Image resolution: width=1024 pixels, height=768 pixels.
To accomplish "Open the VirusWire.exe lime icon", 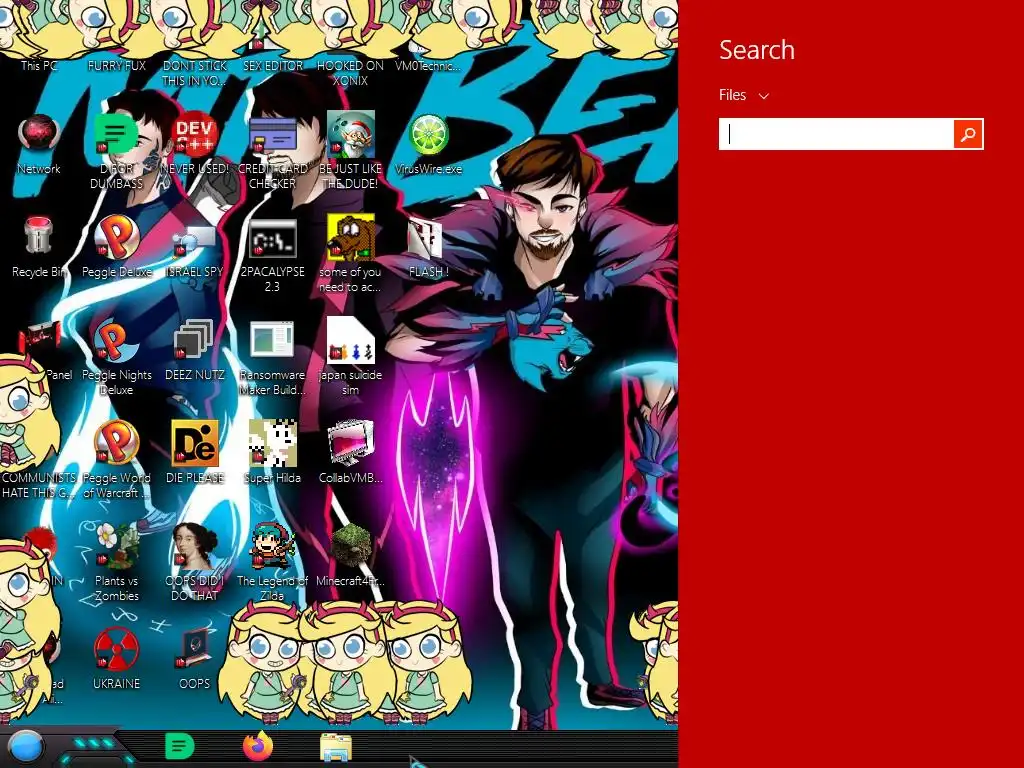I will coord(428,134).
